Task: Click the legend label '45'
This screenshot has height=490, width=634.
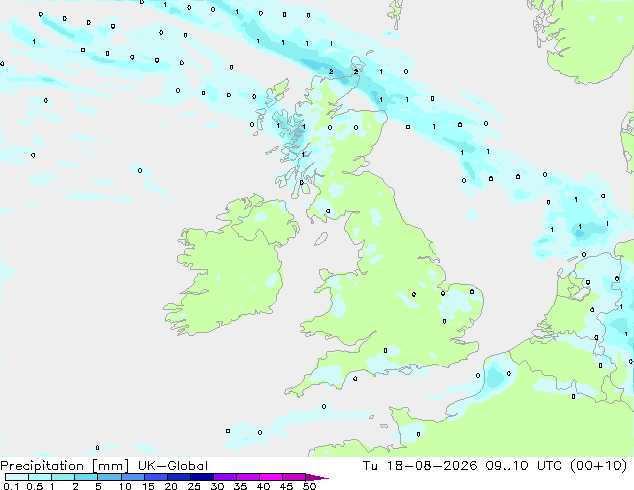Action: (286, 486)
